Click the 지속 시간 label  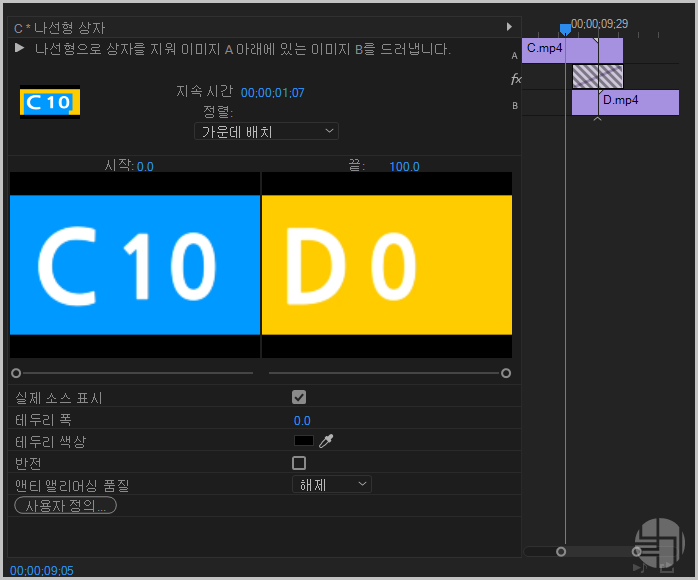[x=204, y=91]
